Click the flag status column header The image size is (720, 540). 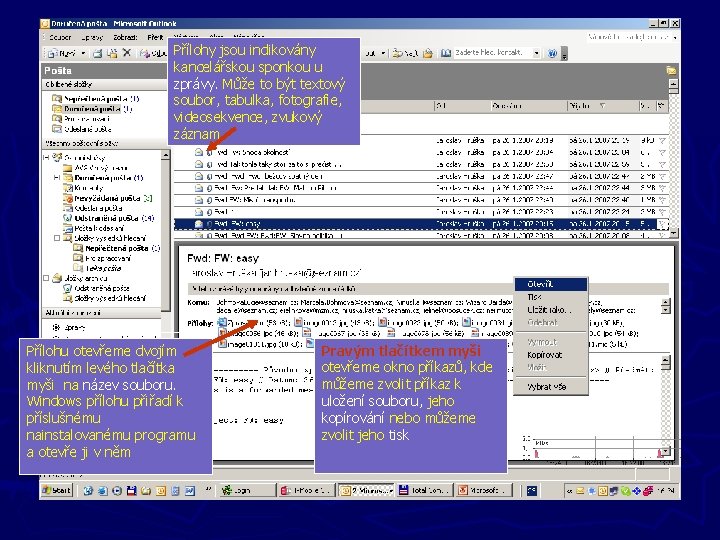tap(661, 106)
